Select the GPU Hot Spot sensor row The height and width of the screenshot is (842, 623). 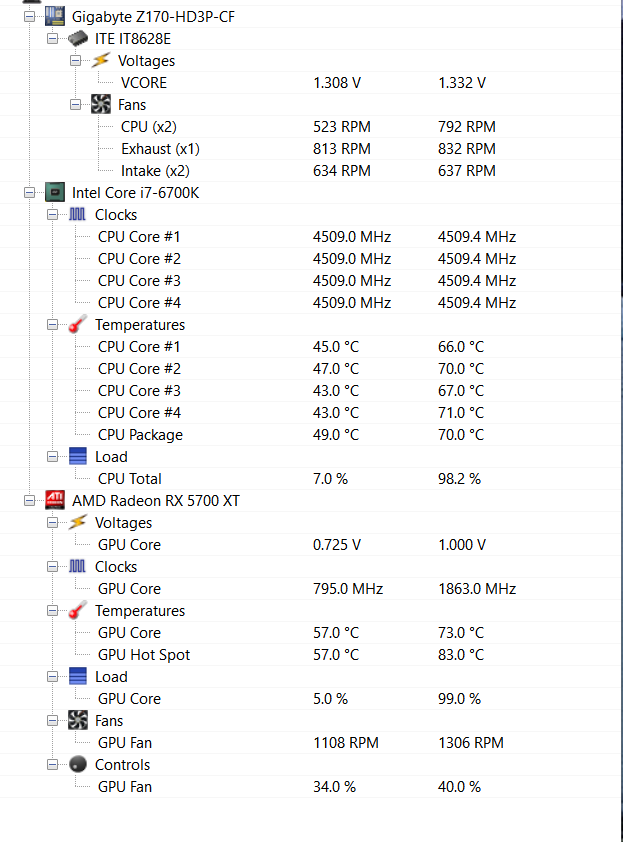(143, 654)
